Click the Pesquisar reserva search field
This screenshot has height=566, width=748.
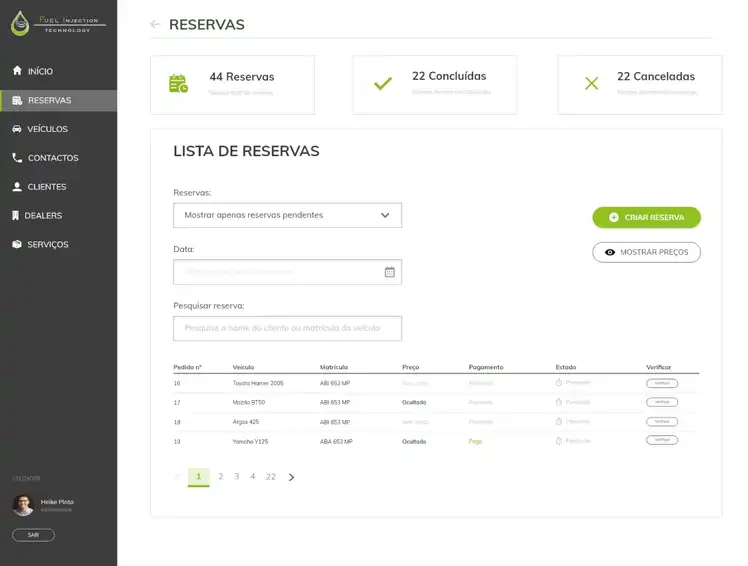pyautogui.click(x=287, y=328)
